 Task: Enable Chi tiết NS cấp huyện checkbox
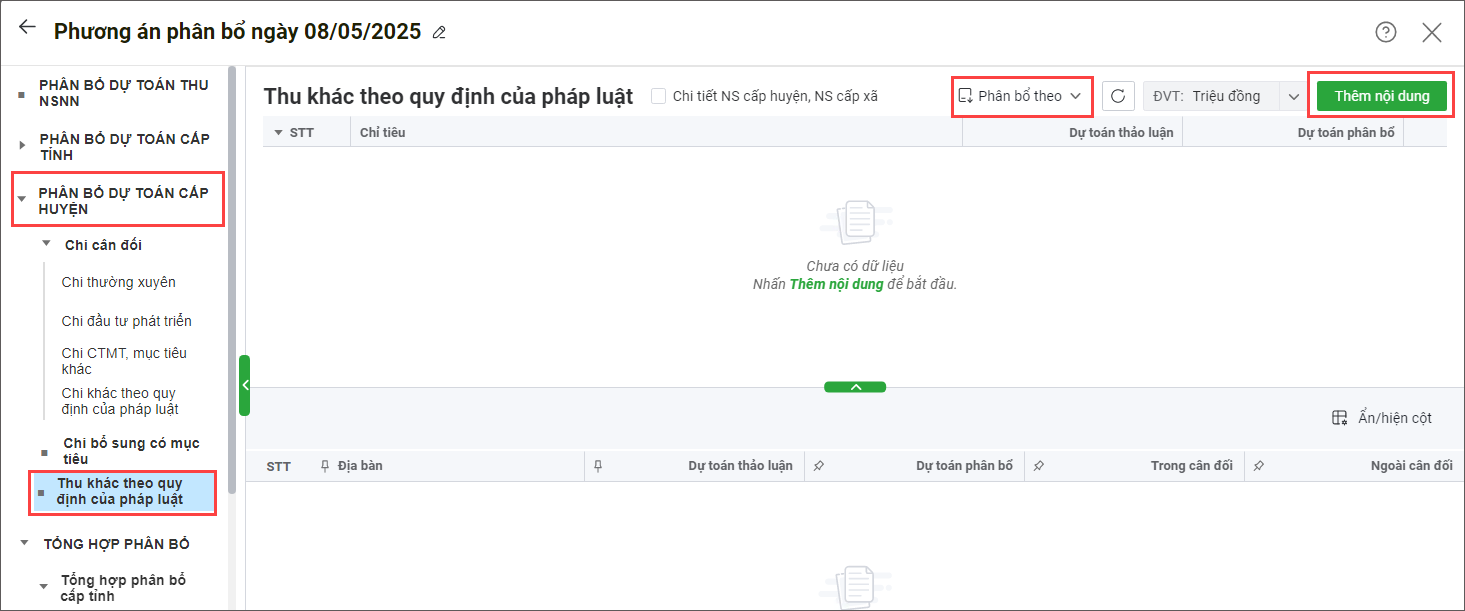coord(658,96)
